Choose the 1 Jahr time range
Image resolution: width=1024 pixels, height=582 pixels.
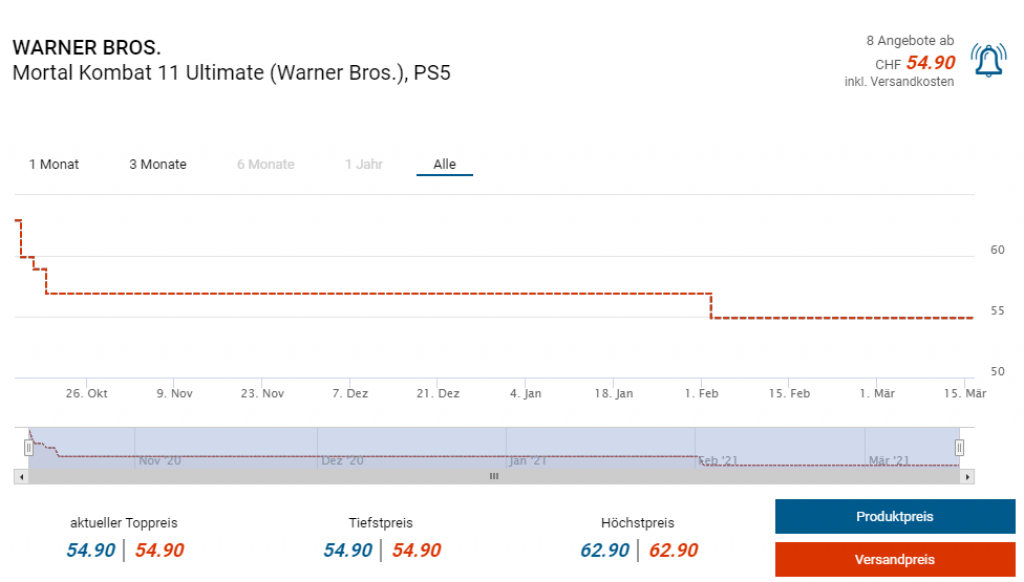[x=364, y=164]
